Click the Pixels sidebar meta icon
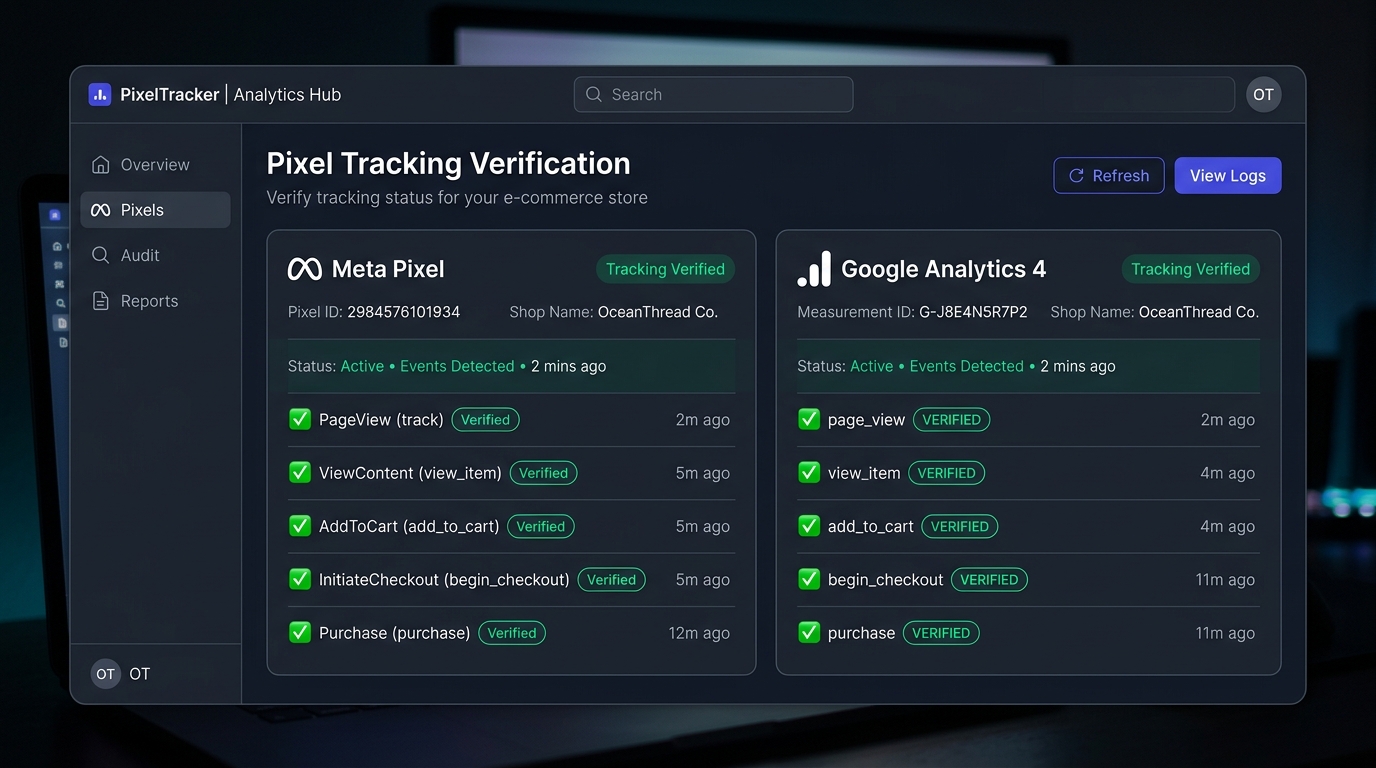 point(101,210)
